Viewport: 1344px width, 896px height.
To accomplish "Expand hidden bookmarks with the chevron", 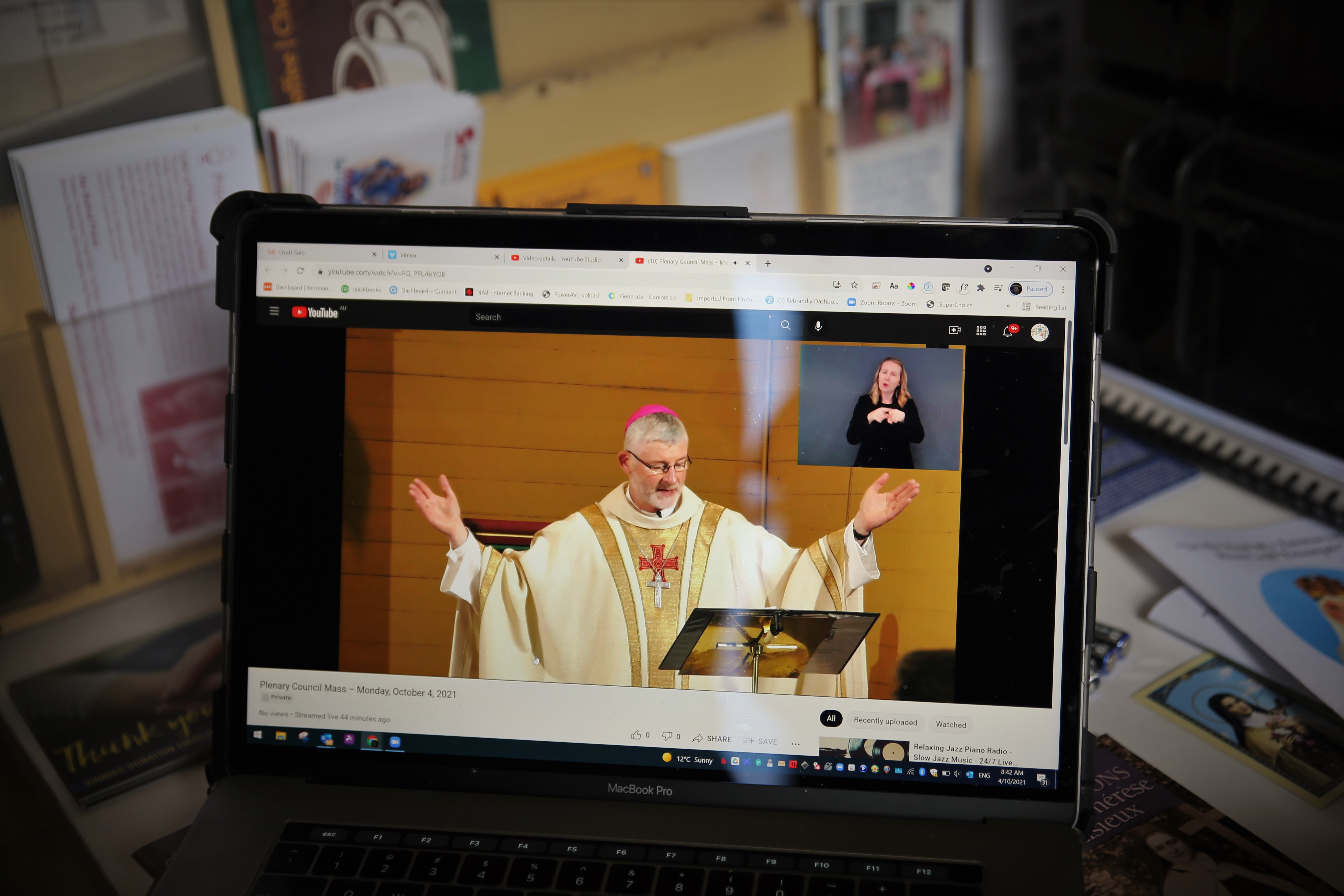I will pos(1008,306).
